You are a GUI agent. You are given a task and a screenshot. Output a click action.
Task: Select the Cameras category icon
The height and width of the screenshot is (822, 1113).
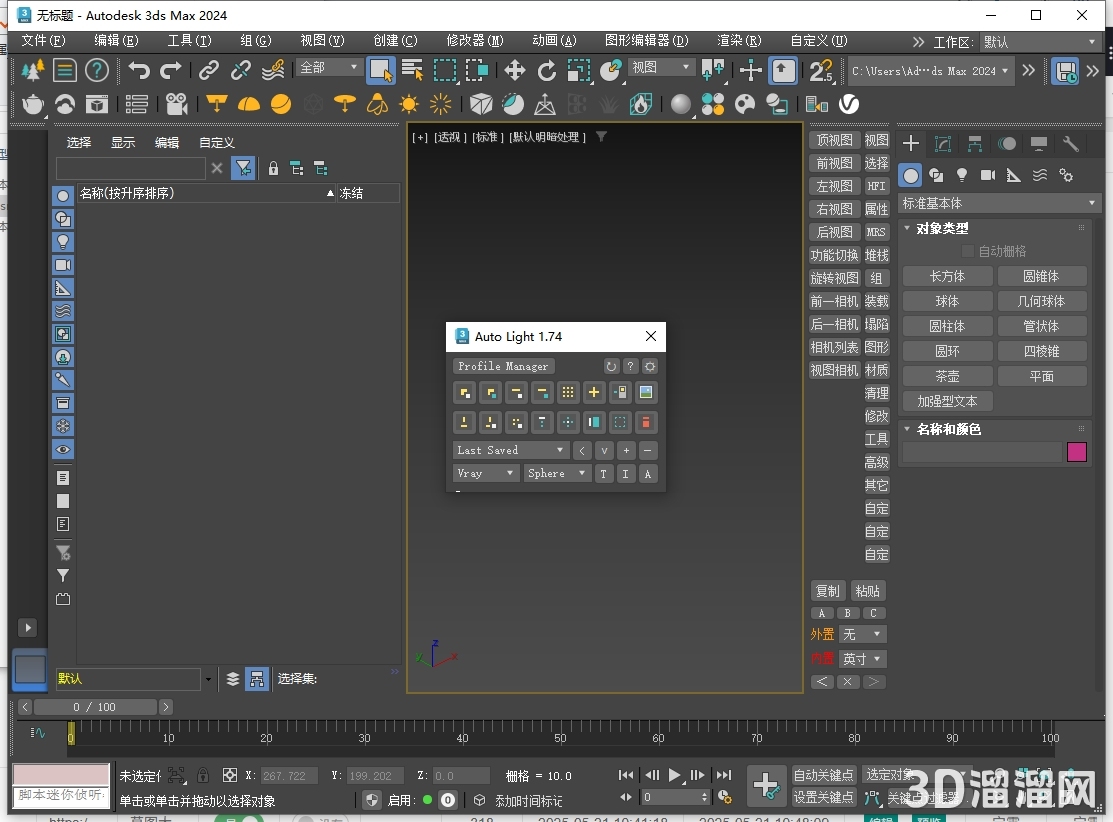click(x=987, y=175)
